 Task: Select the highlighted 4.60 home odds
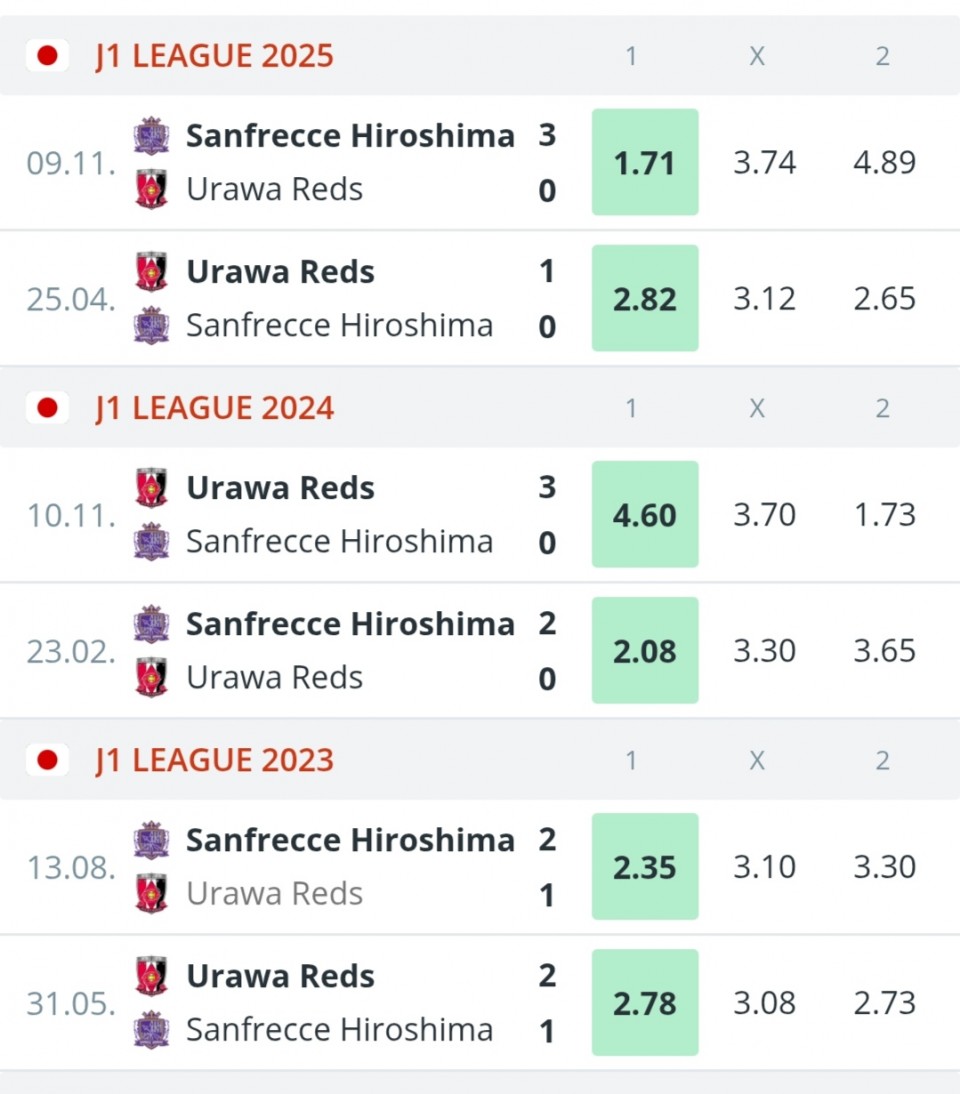click(645, 514)
